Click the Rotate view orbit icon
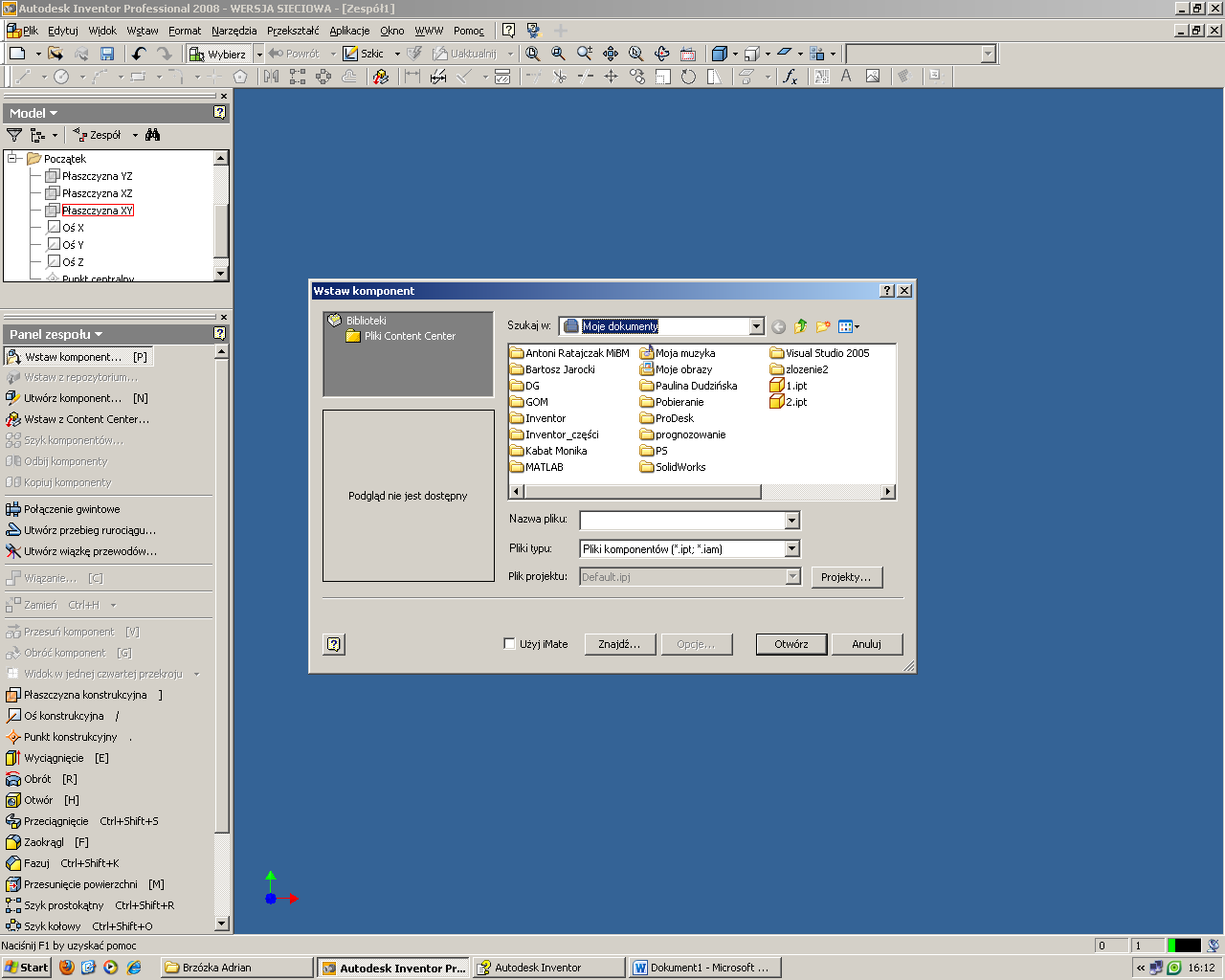This screenshot has width=1225, height=980. [x=662, y=54]
